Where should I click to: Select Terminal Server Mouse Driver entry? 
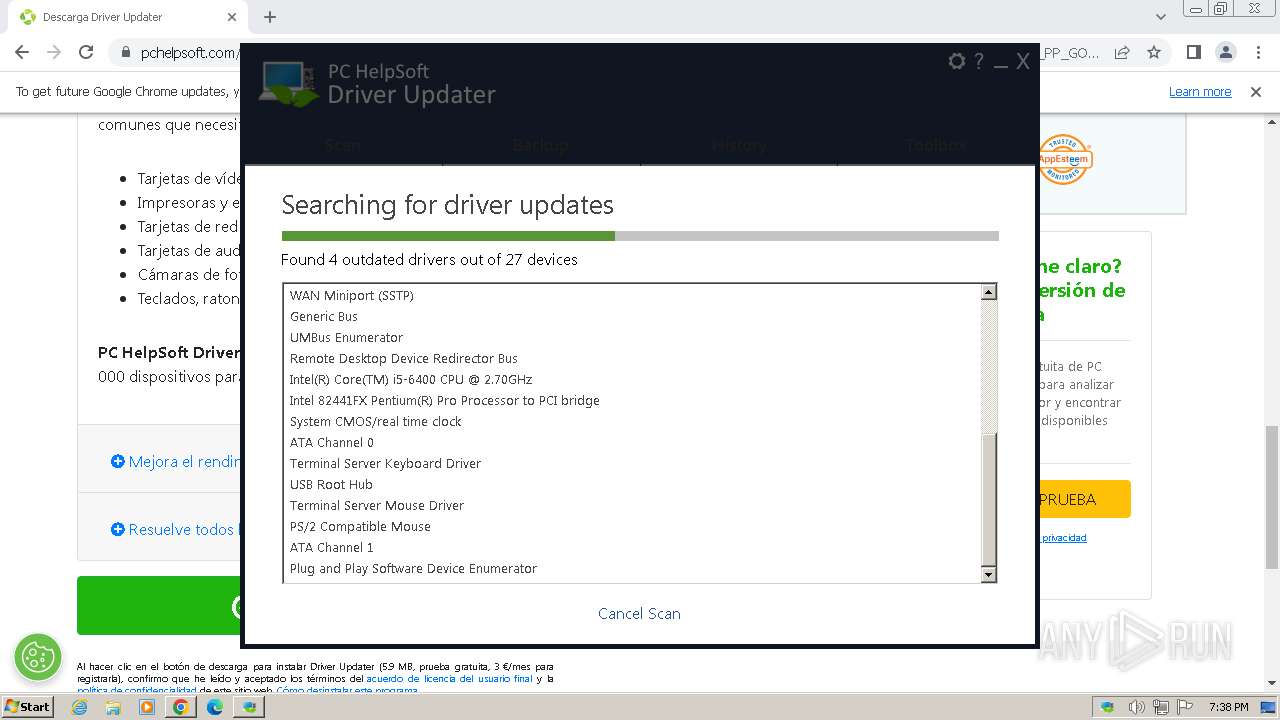coord(376,505)
